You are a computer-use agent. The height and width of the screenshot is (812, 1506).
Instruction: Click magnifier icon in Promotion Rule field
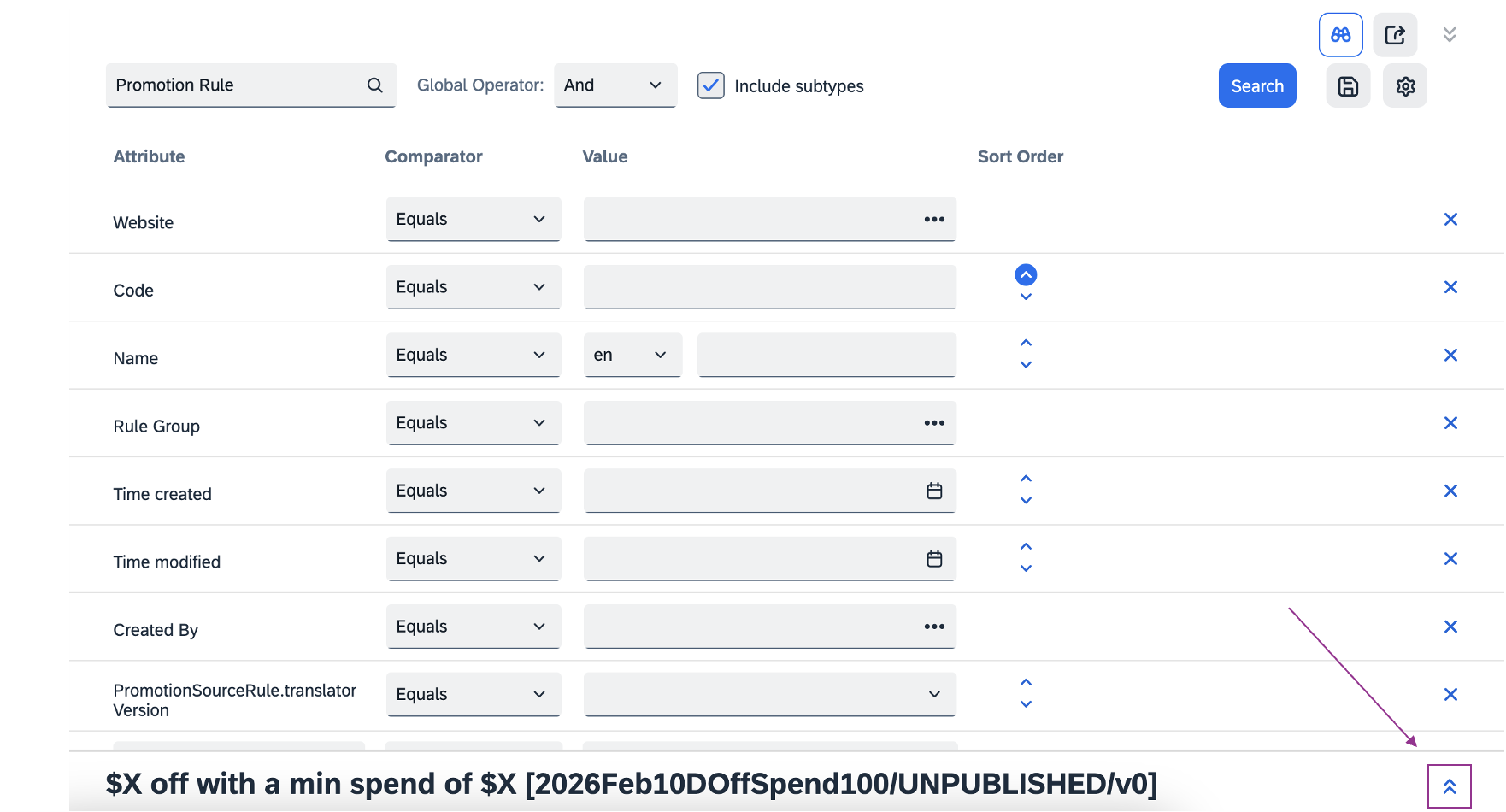coord(374,85)
